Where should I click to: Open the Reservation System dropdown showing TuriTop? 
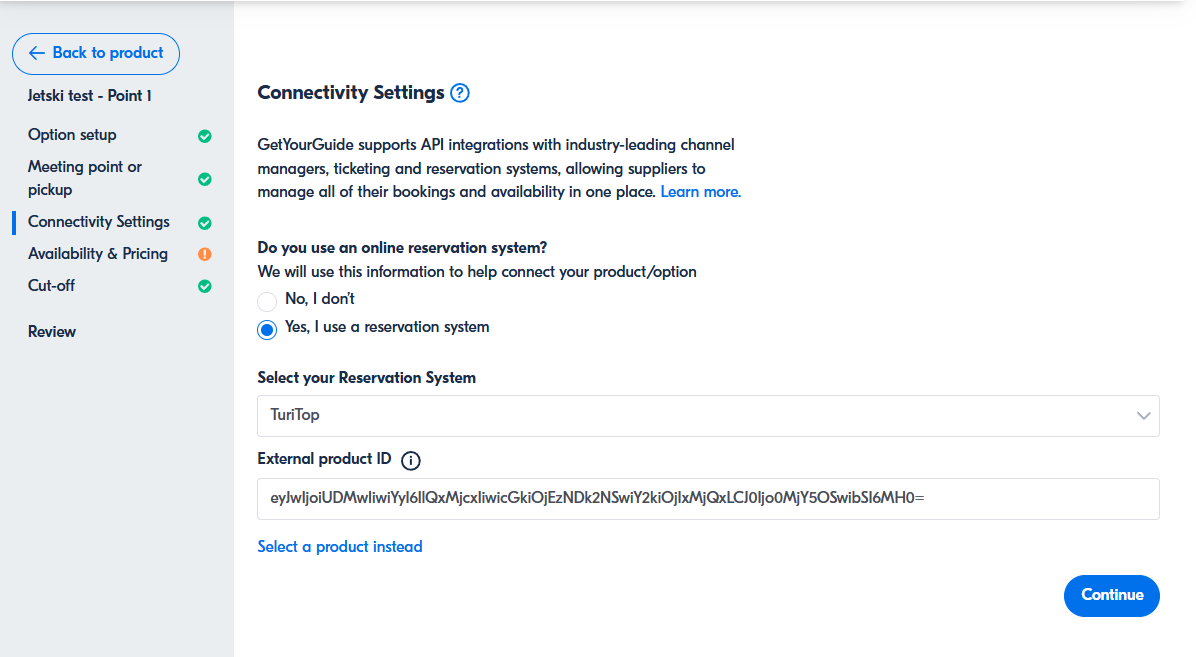point(700,416)
